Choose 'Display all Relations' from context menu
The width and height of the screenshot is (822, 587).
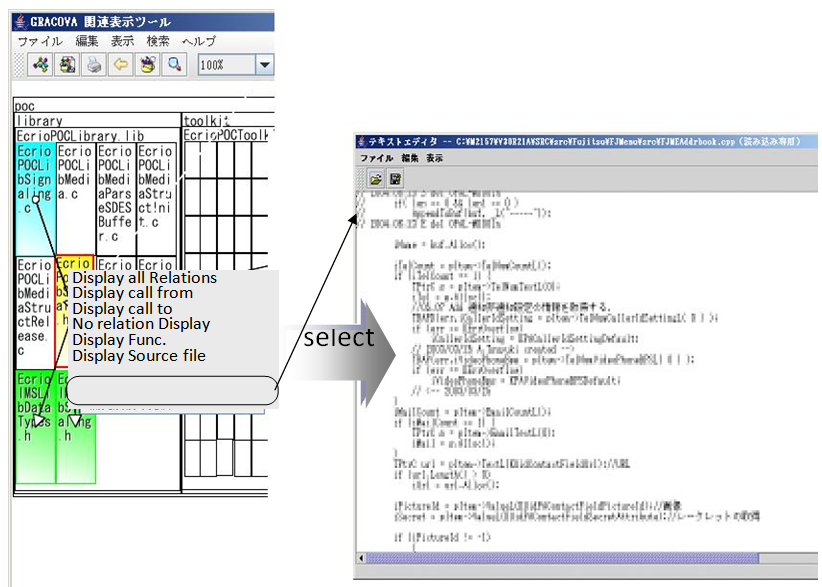click(144, 277)
